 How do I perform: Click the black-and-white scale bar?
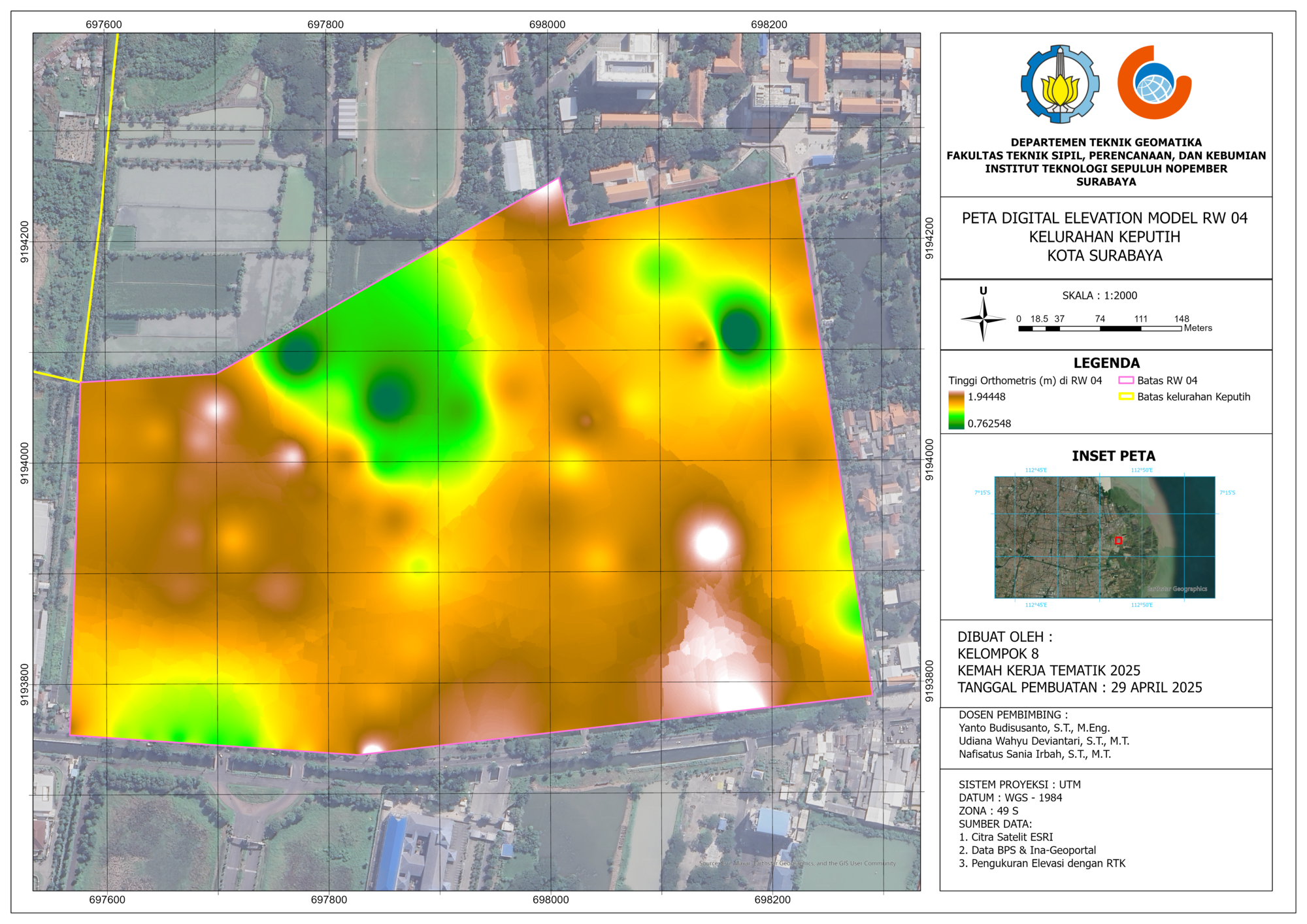pos(1099,329)
